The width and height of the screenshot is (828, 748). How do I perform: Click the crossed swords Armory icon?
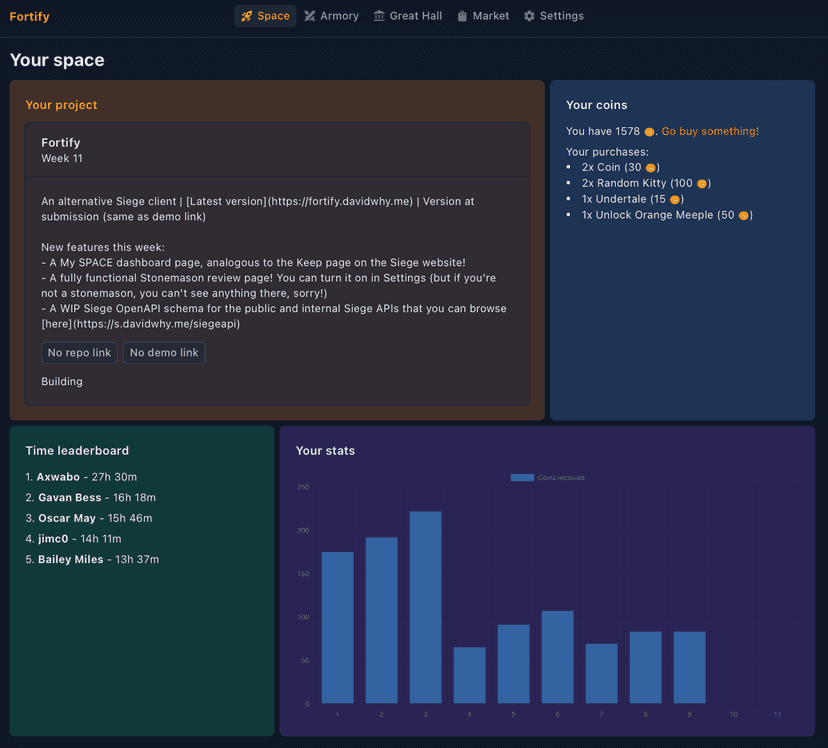[x=310, y=16]
